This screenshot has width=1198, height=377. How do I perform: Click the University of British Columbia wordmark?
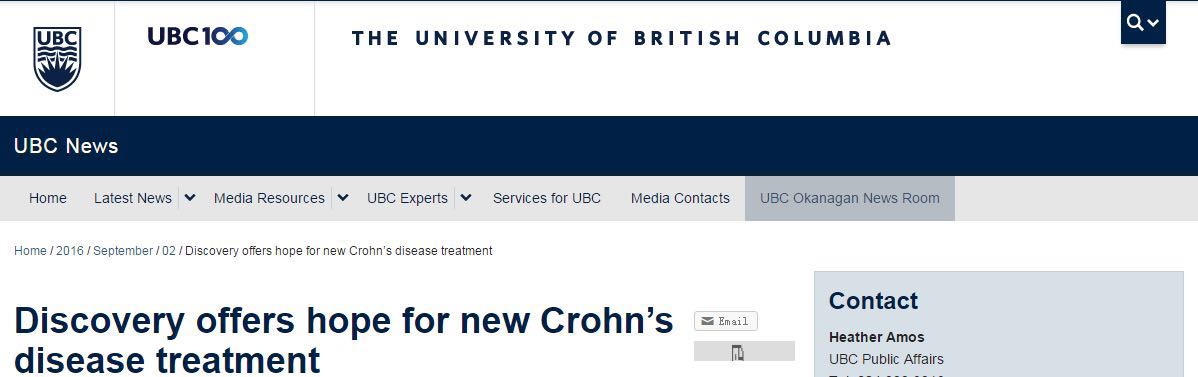point(621,38)
